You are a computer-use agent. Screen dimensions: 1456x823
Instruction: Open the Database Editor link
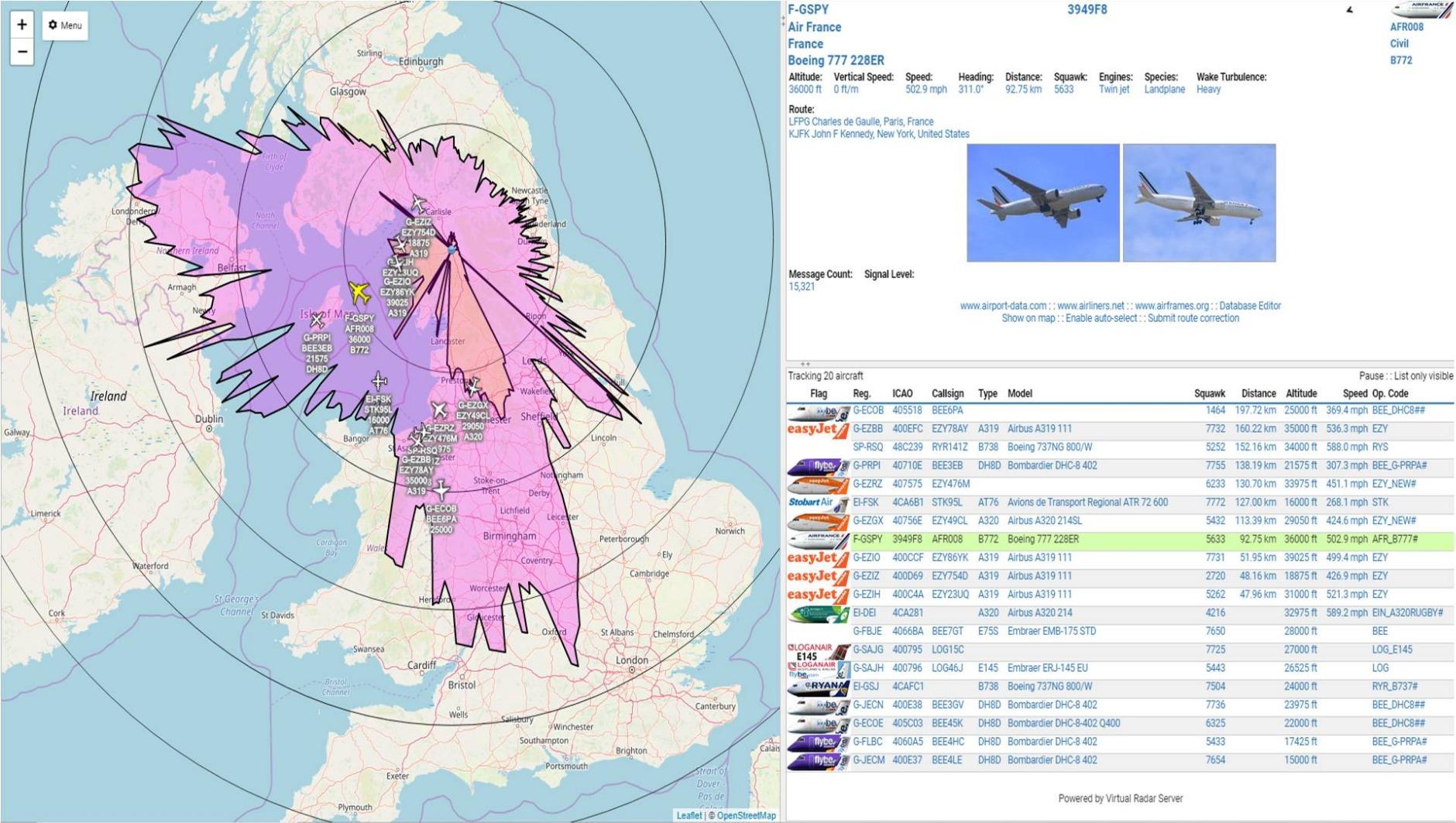(x=1250, y=306)
